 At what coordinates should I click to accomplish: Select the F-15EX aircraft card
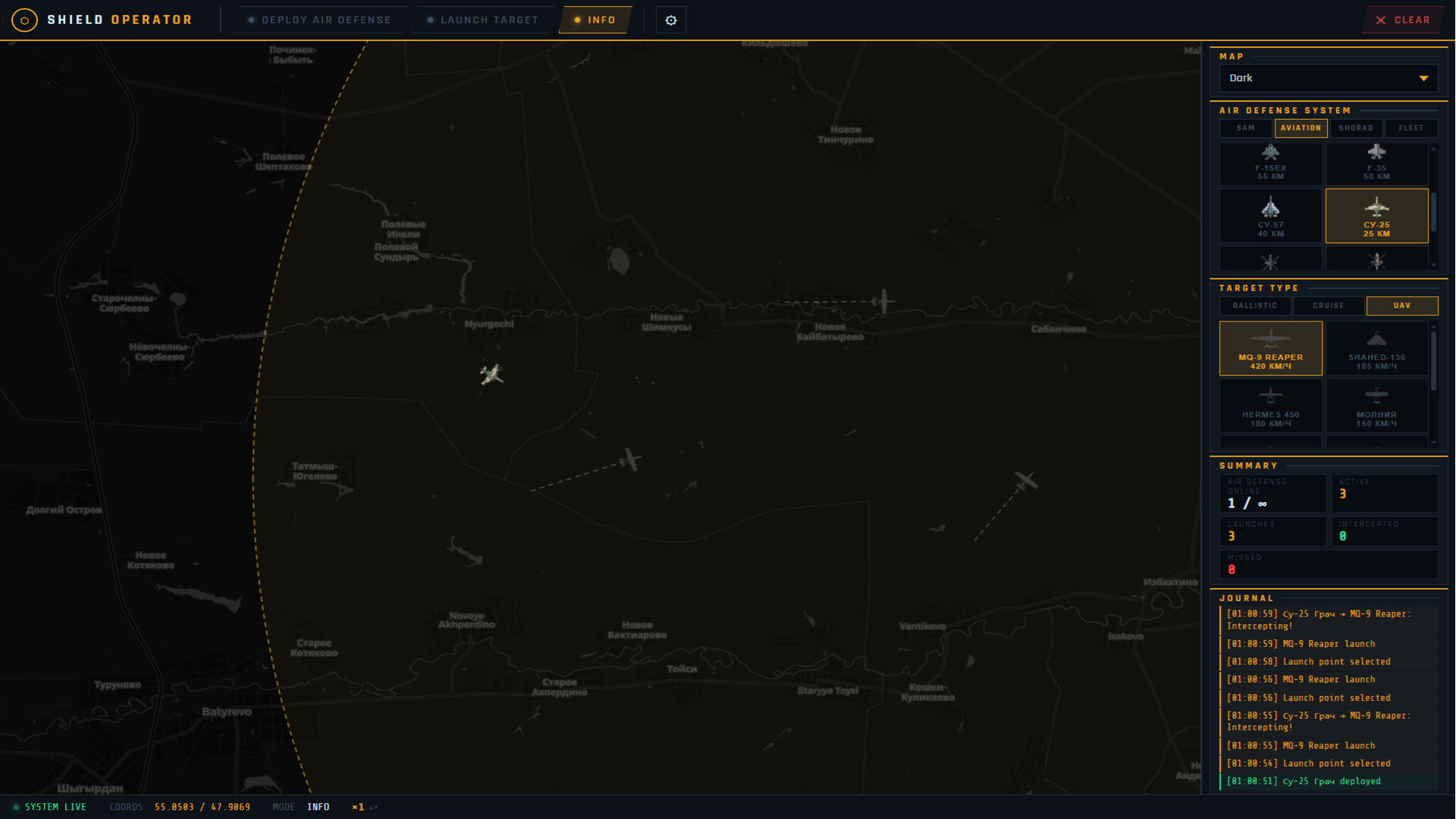pos(1270,164)
